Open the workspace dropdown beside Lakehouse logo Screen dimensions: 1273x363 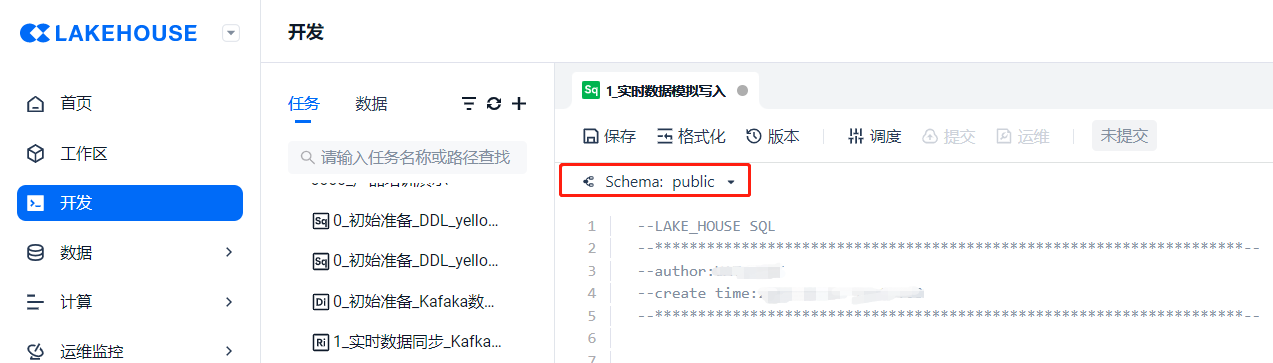(x=231, y=33)
